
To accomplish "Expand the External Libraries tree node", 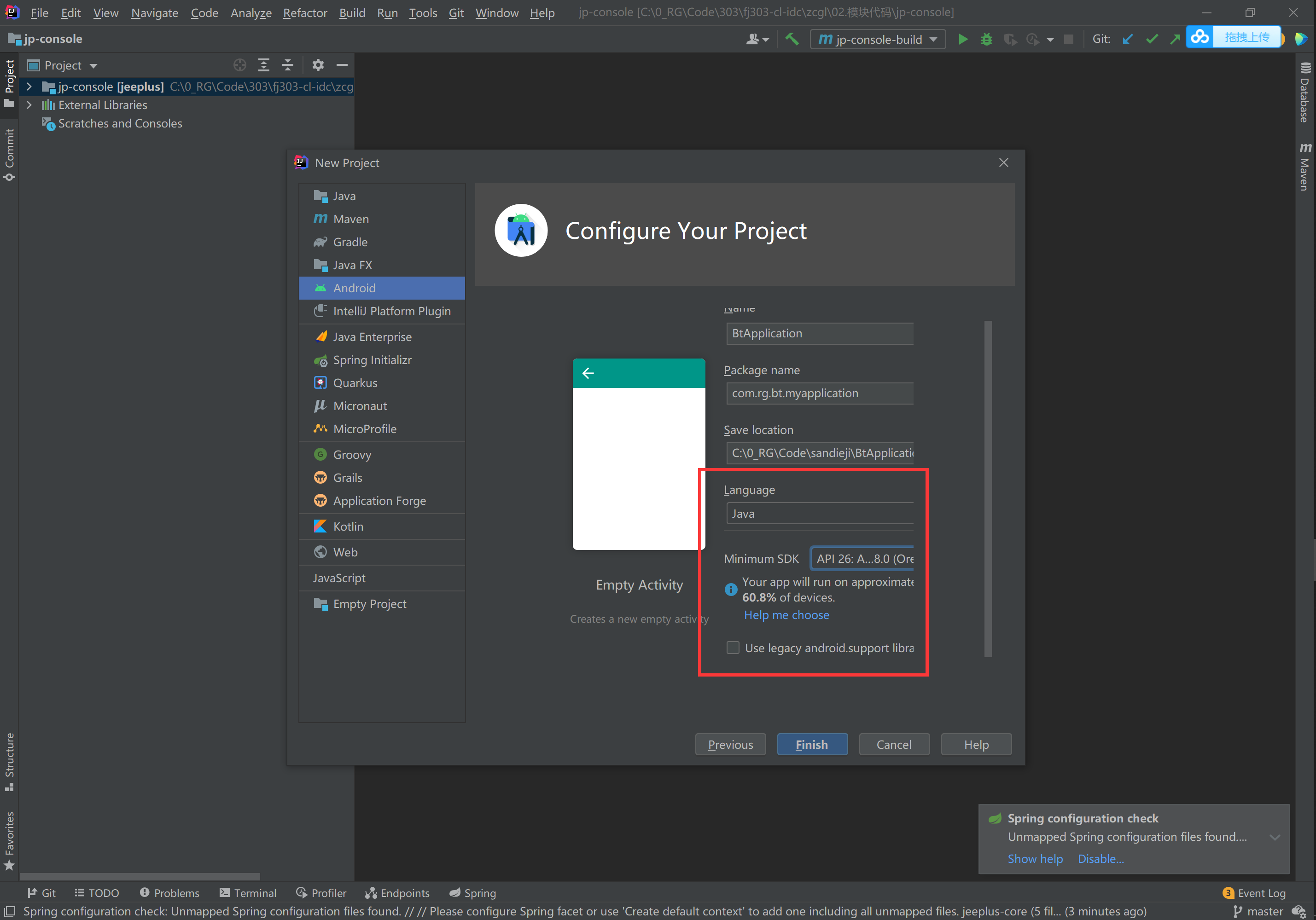I will (29, 105).
